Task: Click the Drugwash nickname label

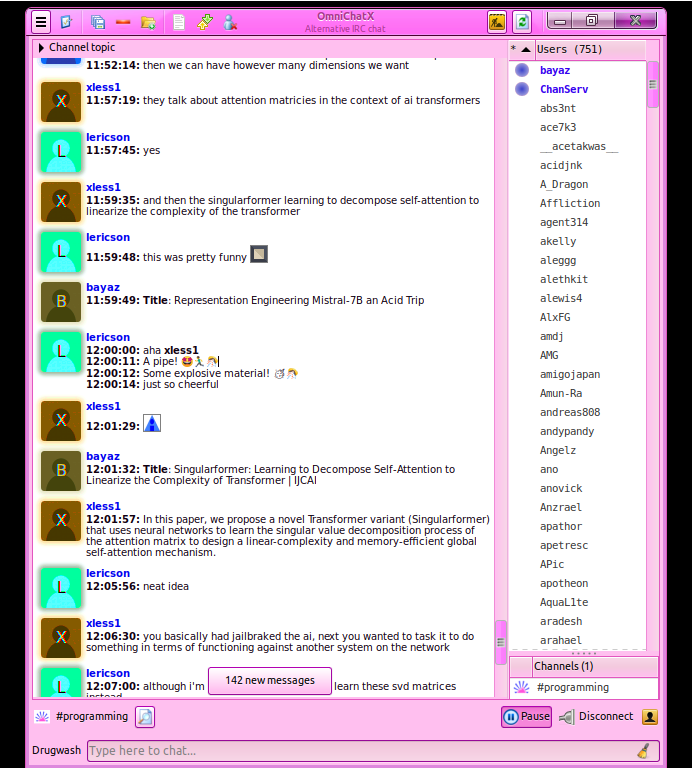Action: click(x=56, y=751)
